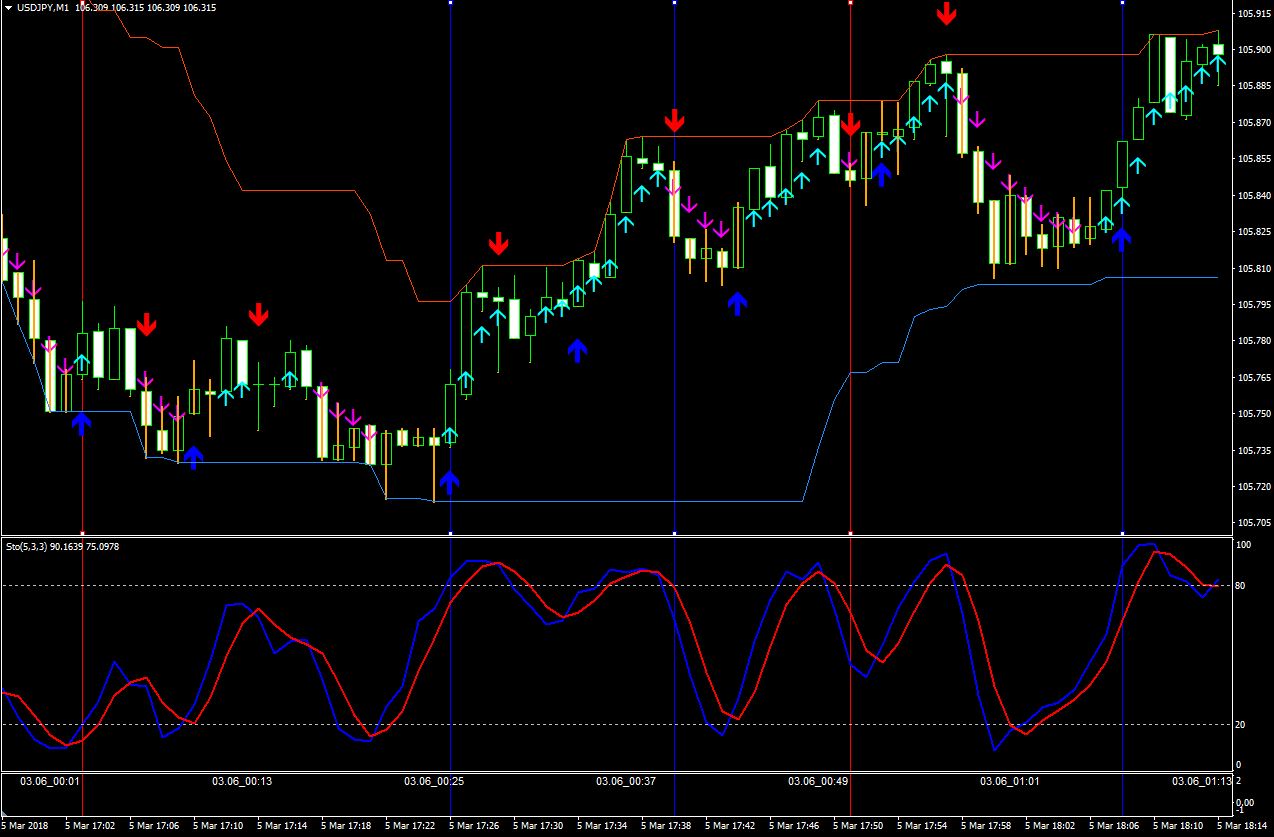The height and width of the screenshot is (837, 1274).
Task: Click the 105.780 price label
Action: (1254, 342)
